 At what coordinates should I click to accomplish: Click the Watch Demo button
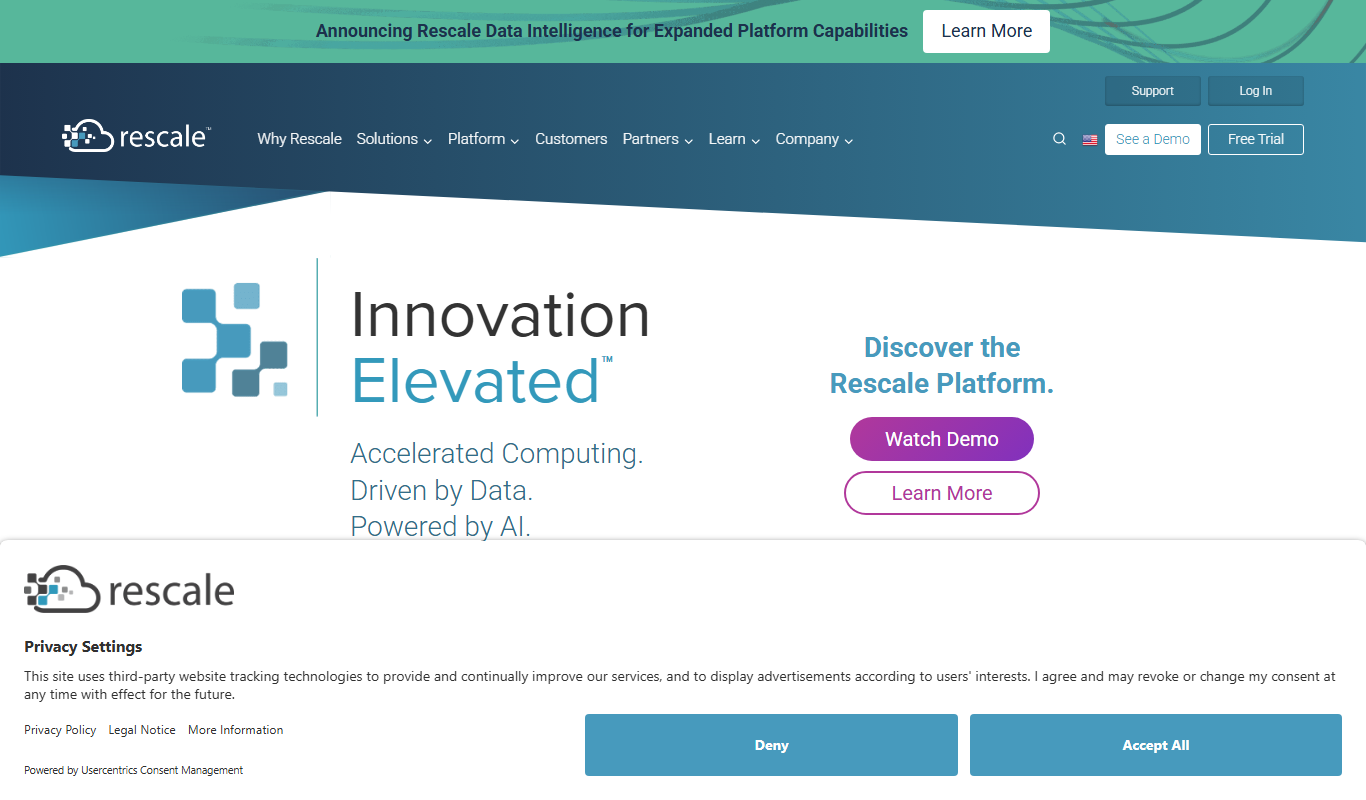pos(942,439)
